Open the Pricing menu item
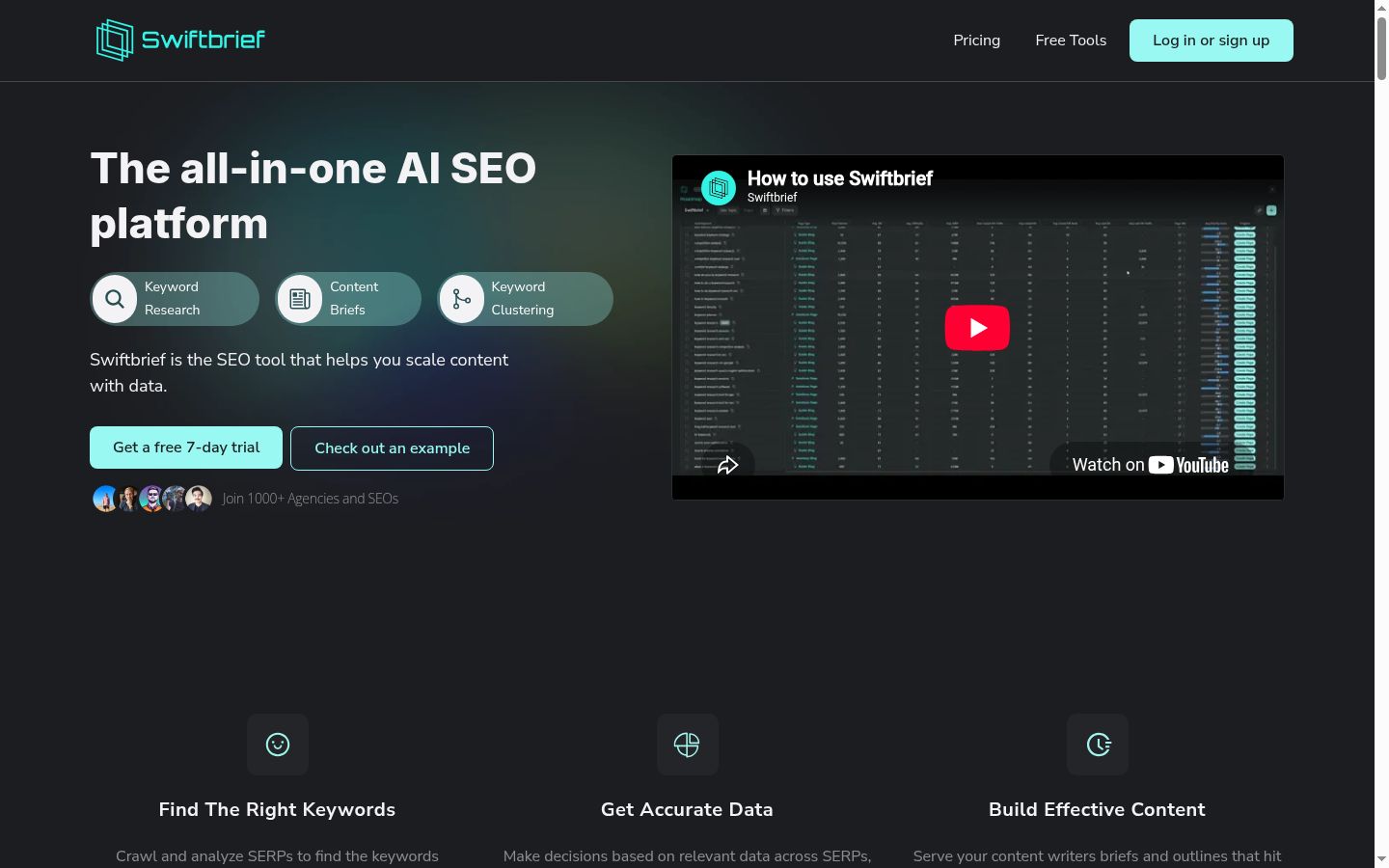This screenshot has height=868, width=1389. point(977,41)
